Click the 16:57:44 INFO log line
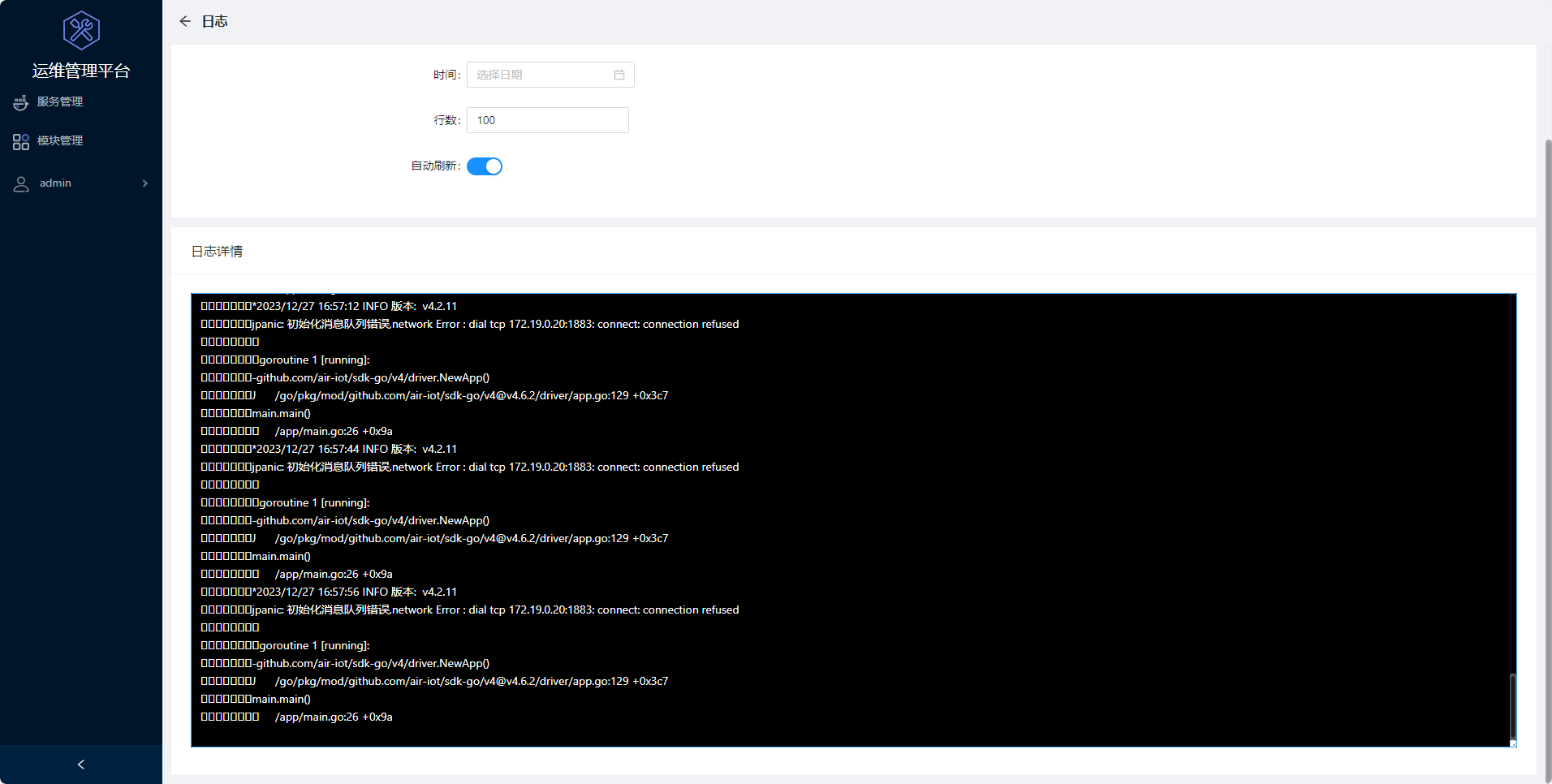 [x=329, y=449]
